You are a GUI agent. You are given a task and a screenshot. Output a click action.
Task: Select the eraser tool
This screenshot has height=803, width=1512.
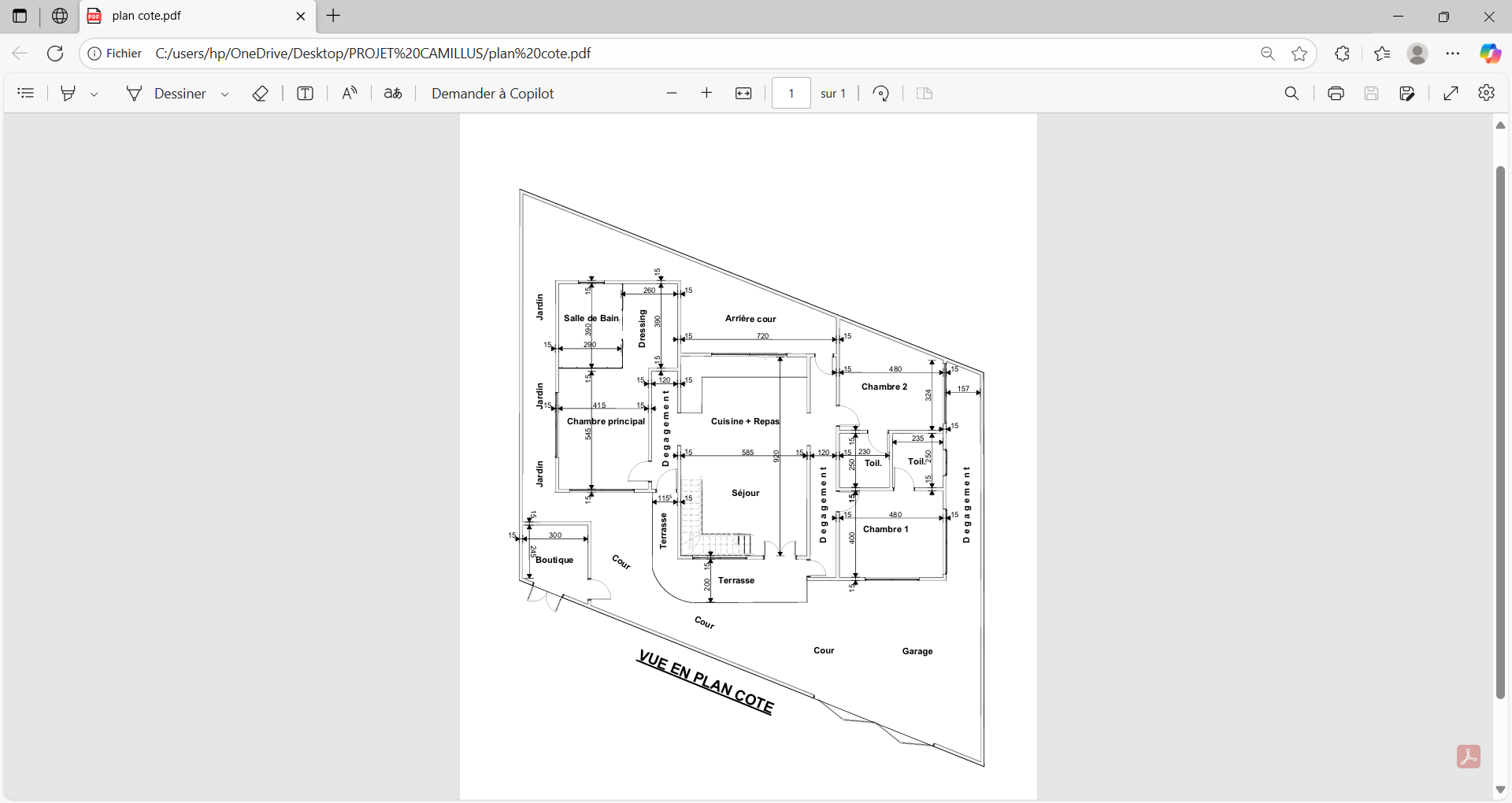261,94
